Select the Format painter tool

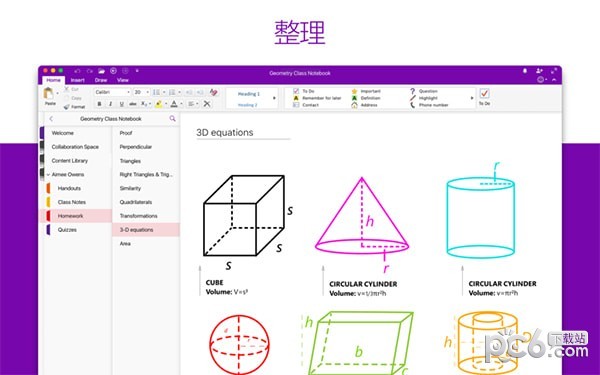click(75, 107)
